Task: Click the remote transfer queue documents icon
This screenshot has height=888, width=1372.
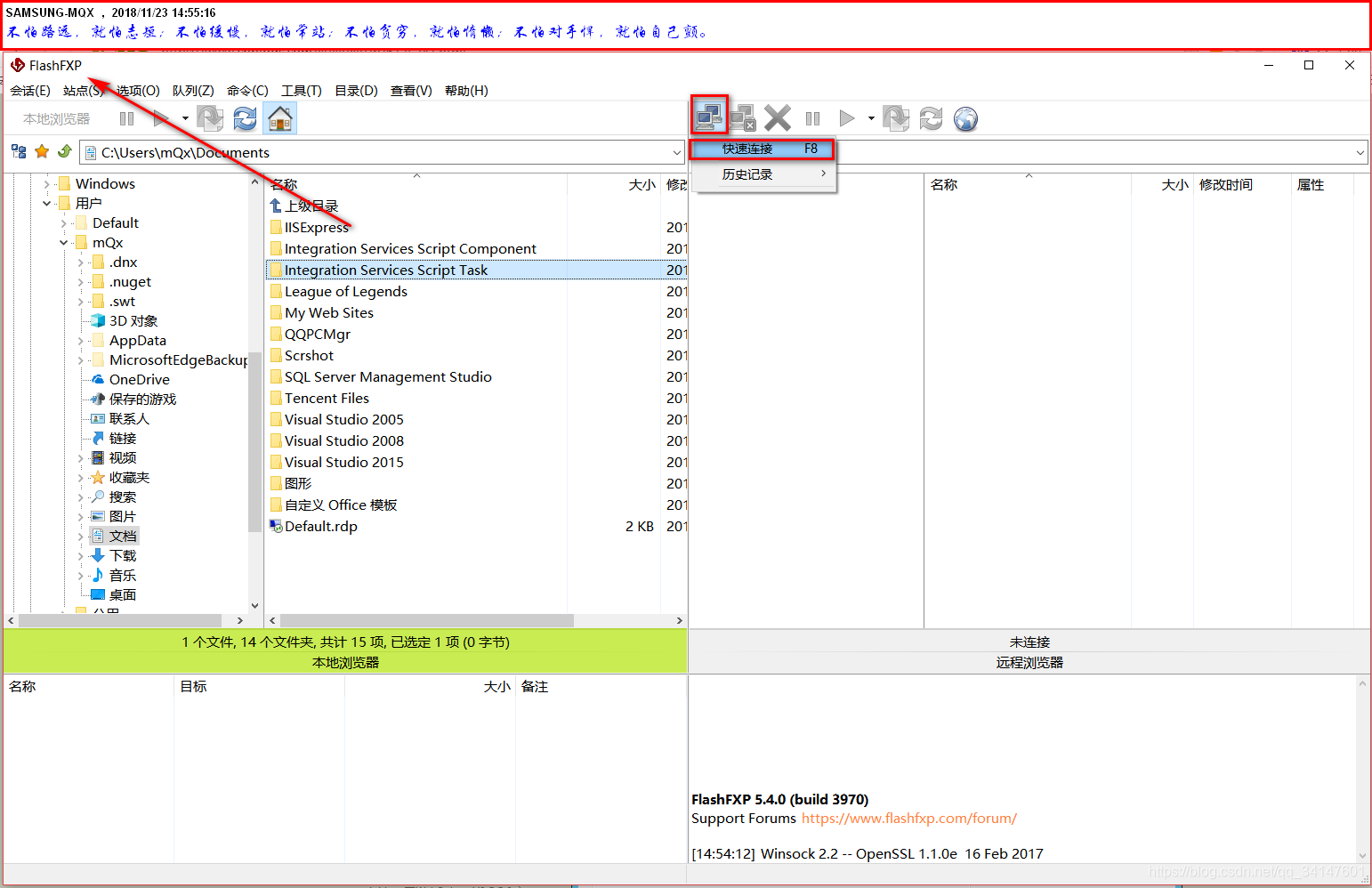Action: 896,118
